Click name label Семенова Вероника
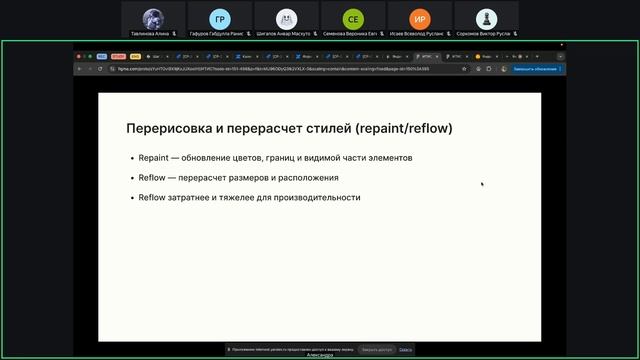The image size is (640, 360). (x=350, y=34)
